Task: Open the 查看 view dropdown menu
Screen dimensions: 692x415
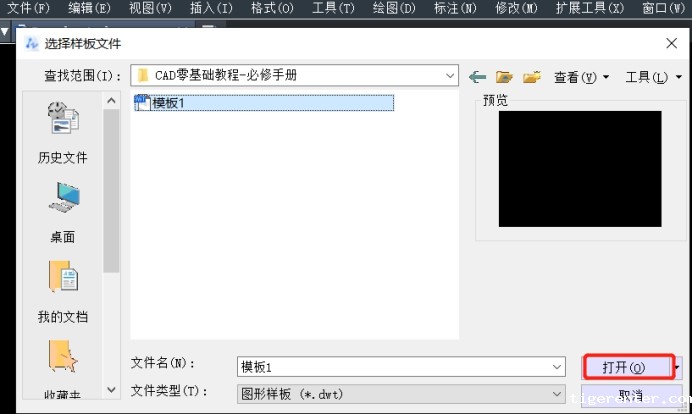Action: [581, 77]
